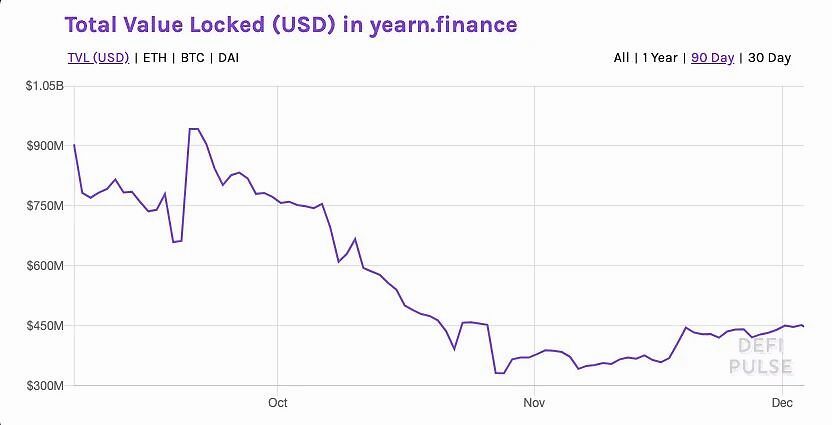Click the $750M y-axis label
The image size is (832, 425).
pyautogui.click(x=44, y=206)
